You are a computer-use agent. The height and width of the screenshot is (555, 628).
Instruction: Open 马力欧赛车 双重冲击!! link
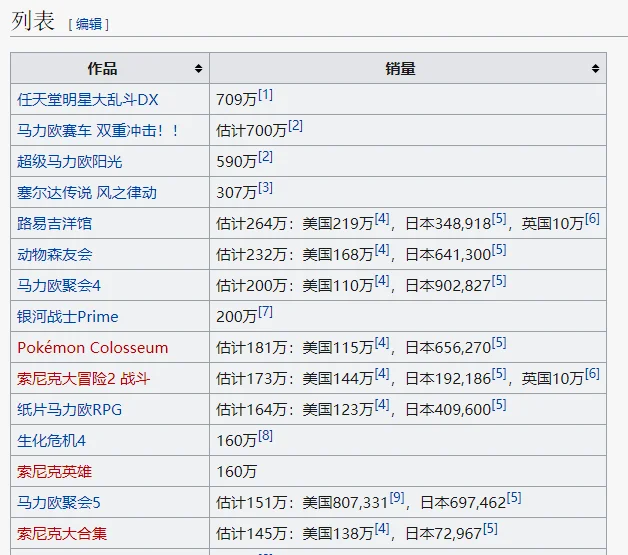(x=98, y=131)
